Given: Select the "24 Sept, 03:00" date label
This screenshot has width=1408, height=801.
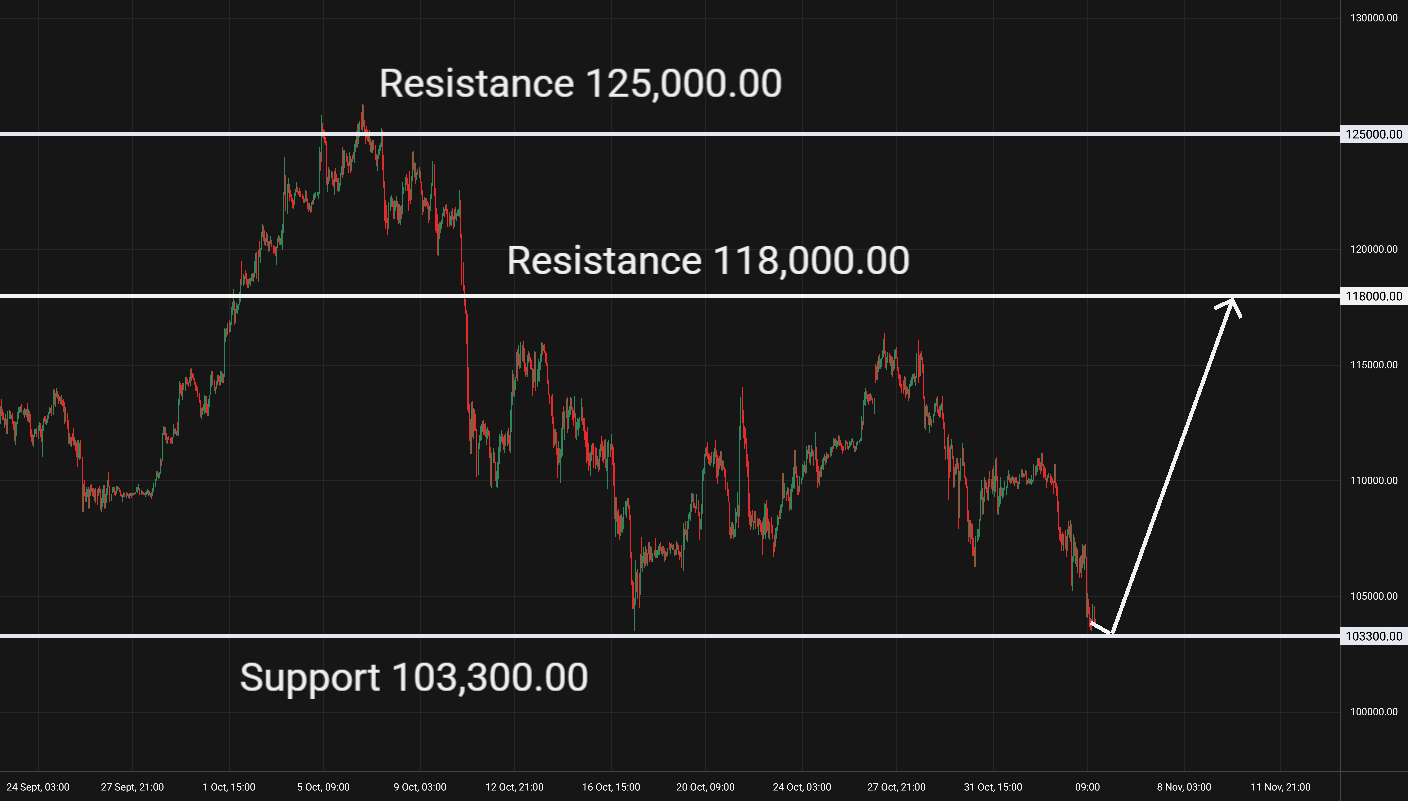Looking at the screenshot, I should (38, 787).
